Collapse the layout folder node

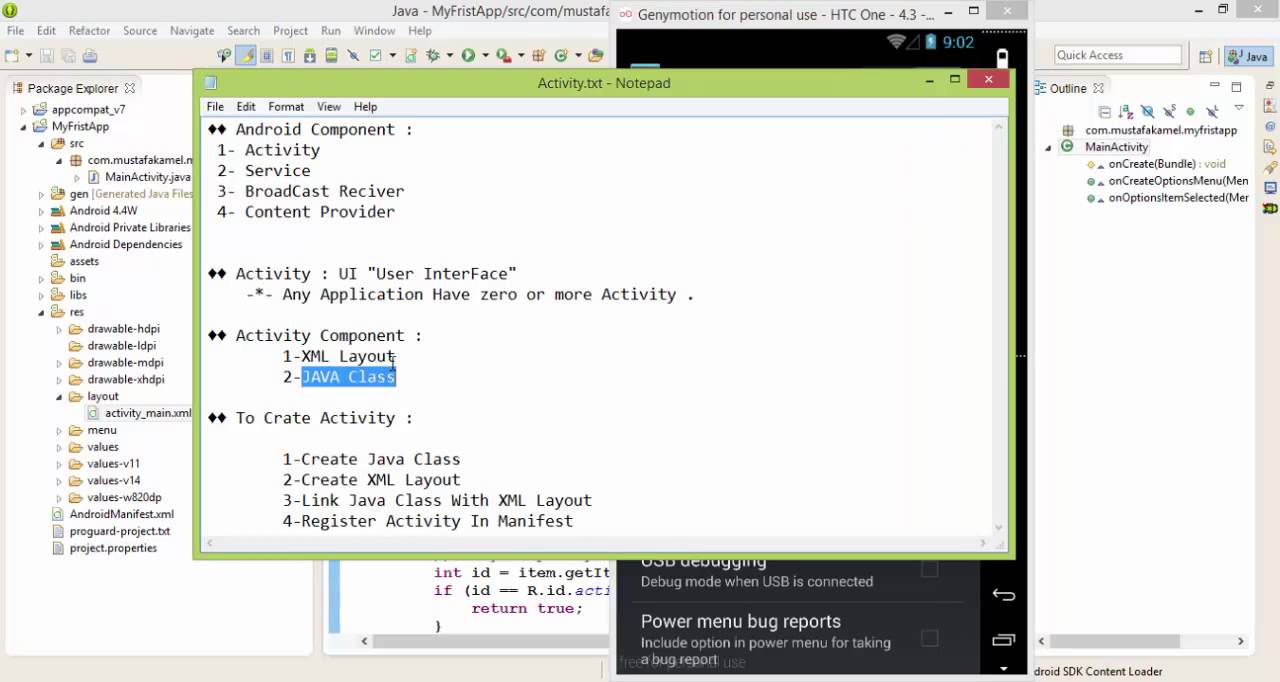[x=58, y=397]
